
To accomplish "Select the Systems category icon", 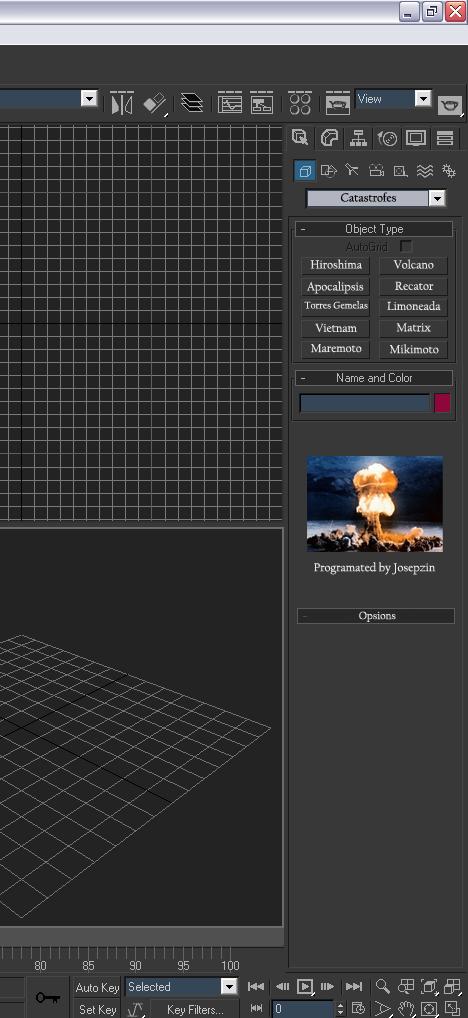I will tap(449, 170).
